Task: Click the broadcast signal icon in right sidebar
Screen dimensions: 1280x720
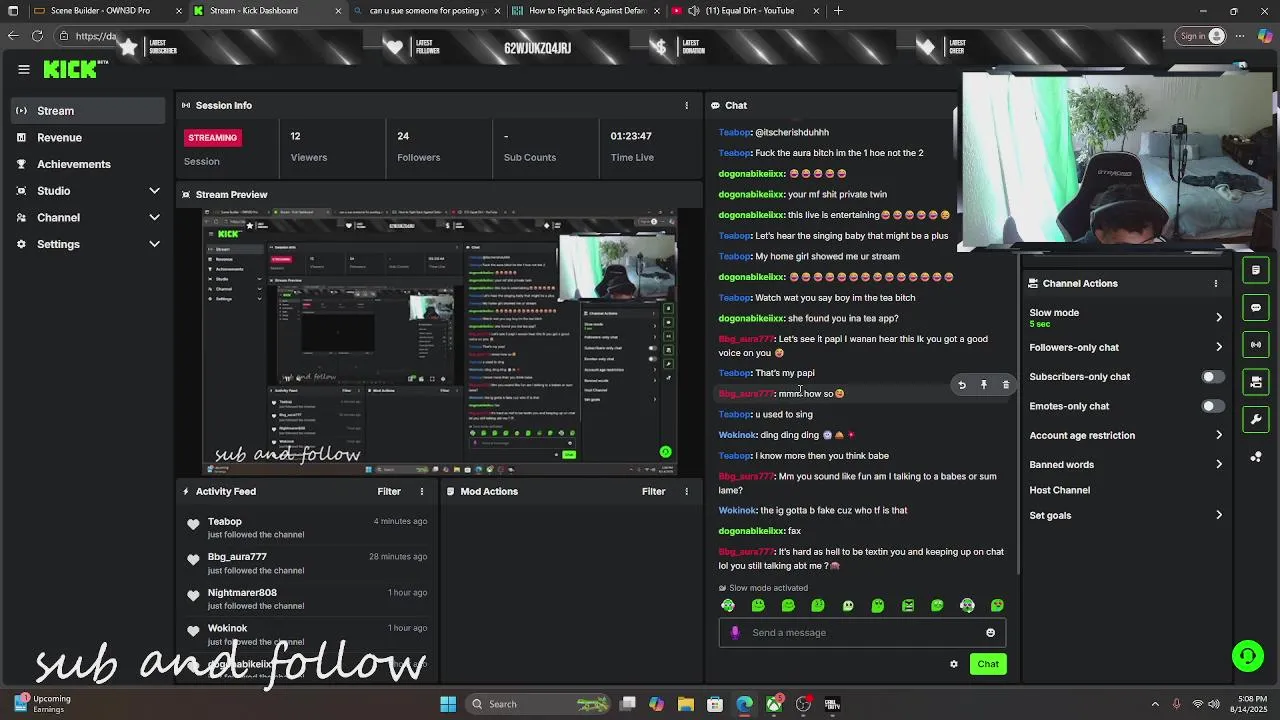Action: point(1256,345)
